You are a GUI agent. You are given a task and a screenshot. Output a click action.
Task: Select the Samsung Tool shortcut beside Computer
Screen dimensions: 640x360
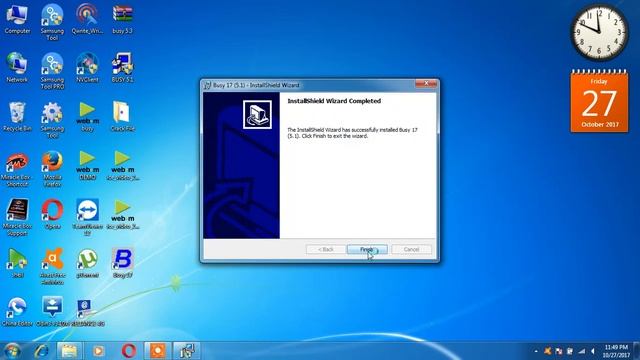point(52,22)
